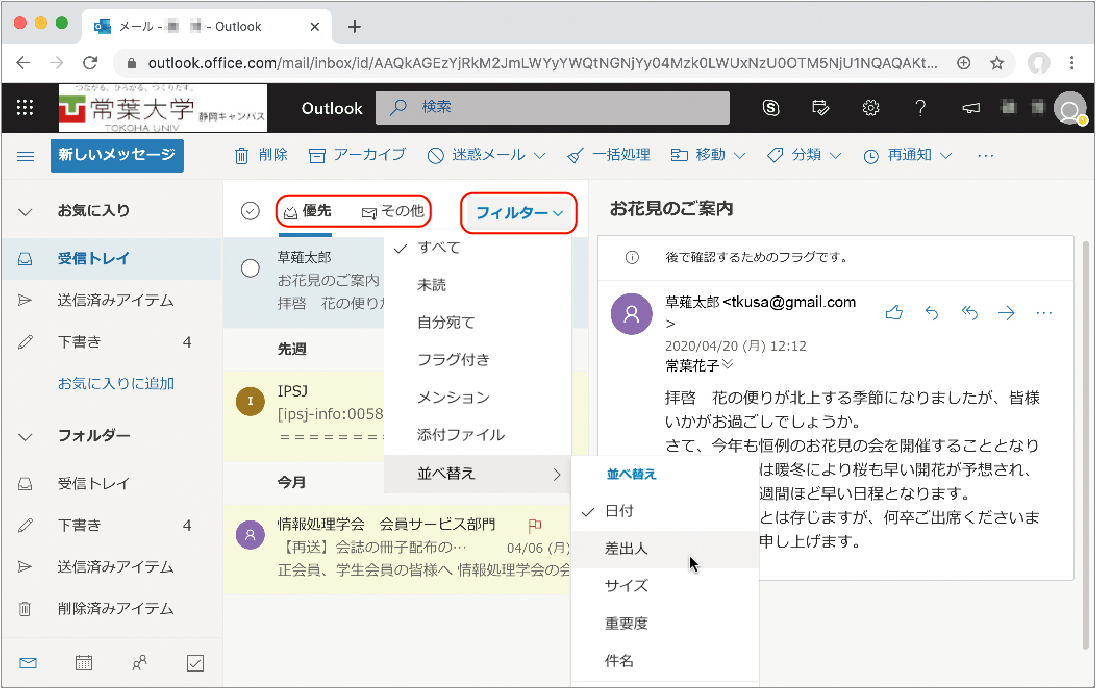The image size is (1096, 689).
Task: Collapse the フォルダー section
Action: pyautogui.click(x=26, y=436)
